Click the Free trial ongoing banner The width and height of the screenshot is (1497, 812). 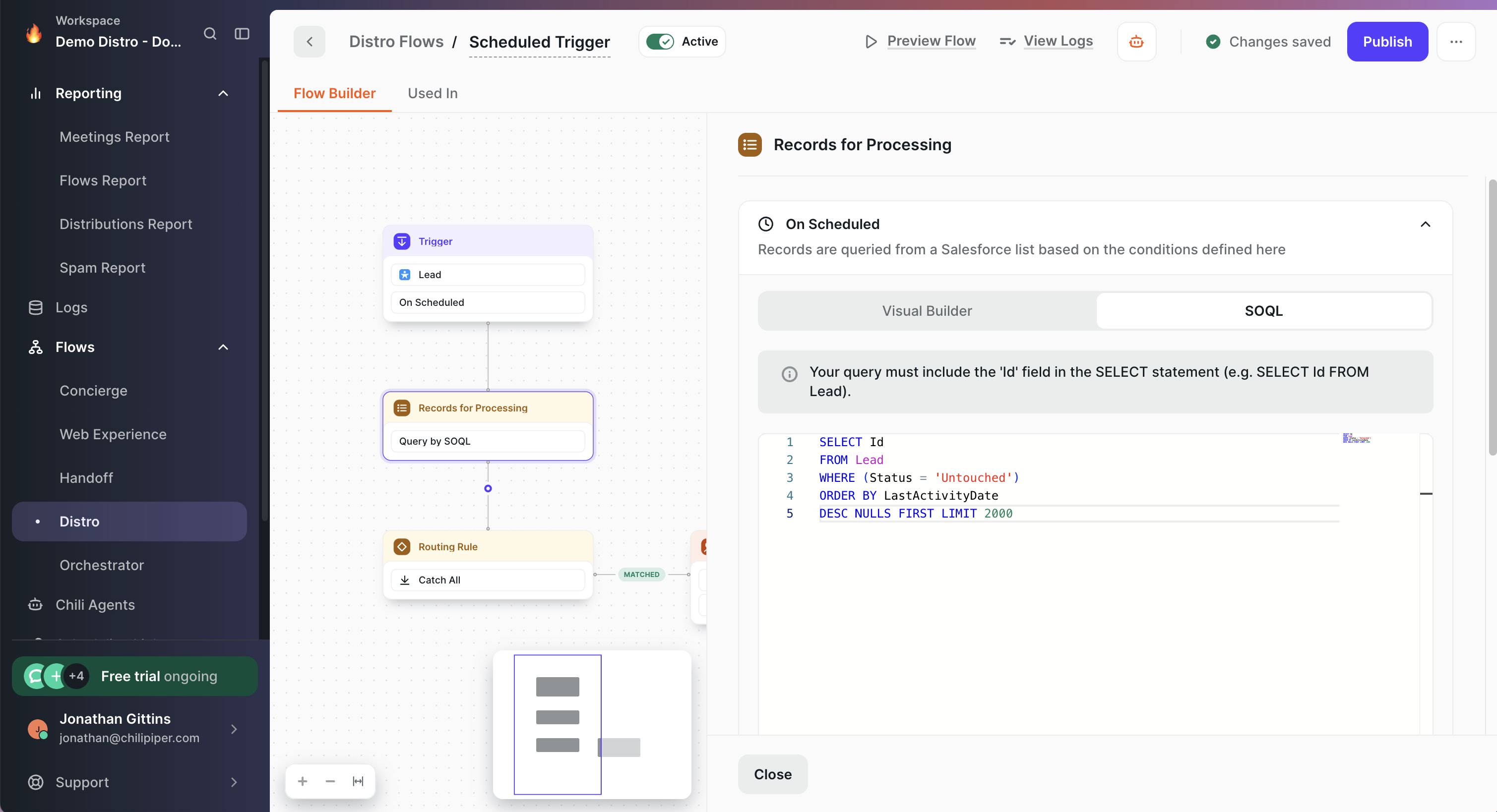pos(134,676)
